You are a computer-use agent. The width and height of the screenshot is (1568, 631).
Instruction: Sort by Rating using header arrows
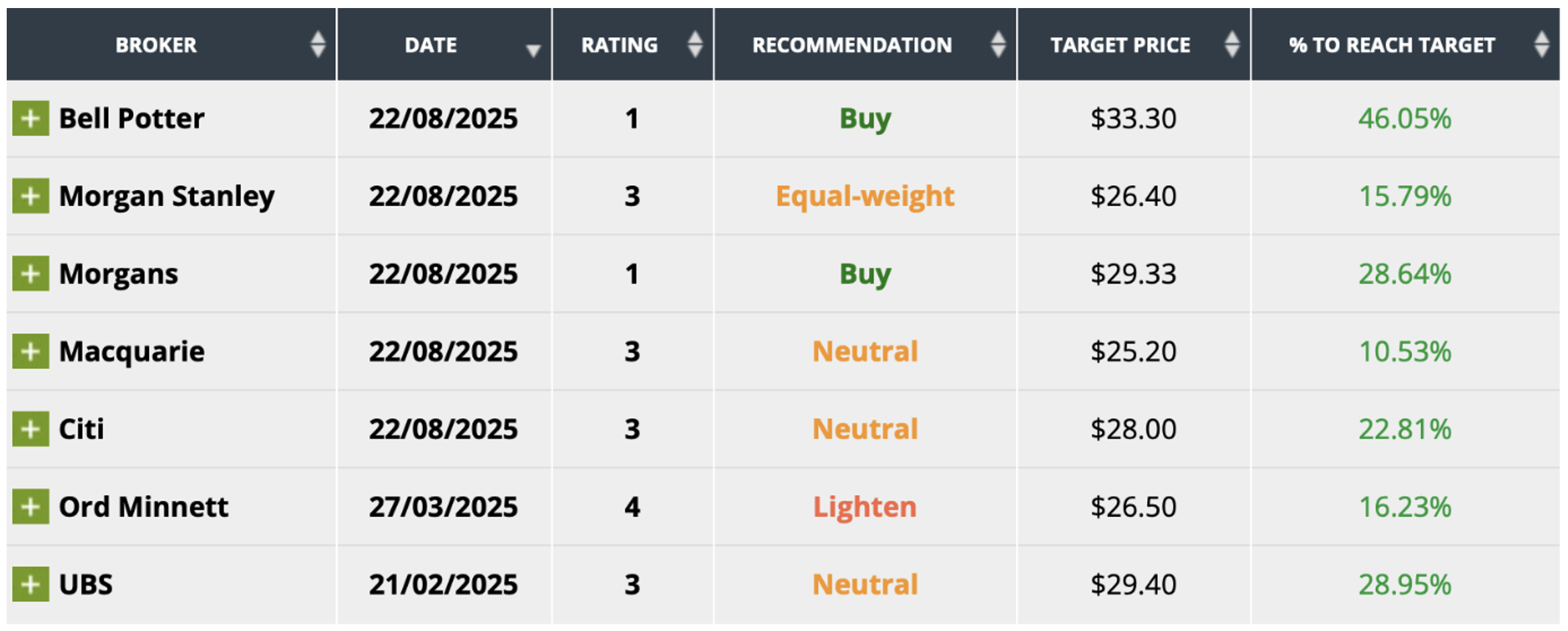(x=695, y=45)
